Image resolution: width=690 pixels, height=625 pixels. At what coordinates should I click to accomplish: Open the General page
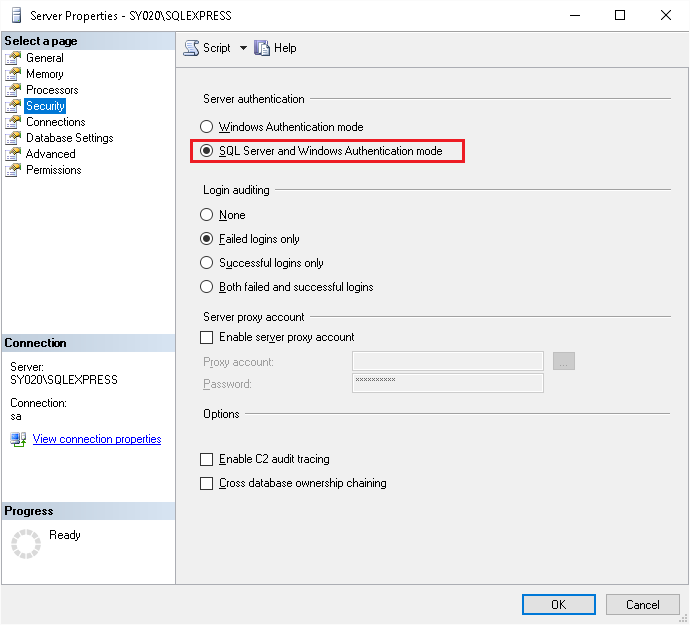(x=45, y=58)
